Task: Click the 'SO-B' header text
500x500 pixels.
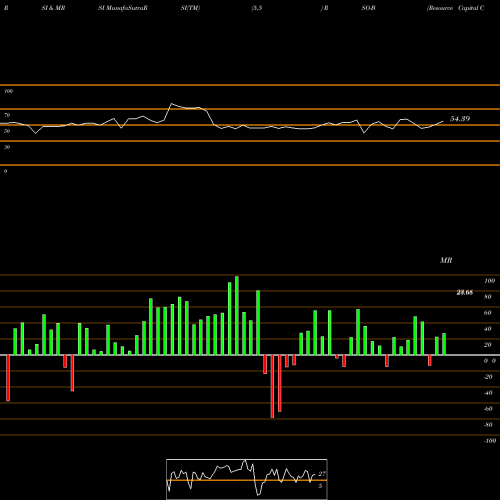Action: [368, 8]
